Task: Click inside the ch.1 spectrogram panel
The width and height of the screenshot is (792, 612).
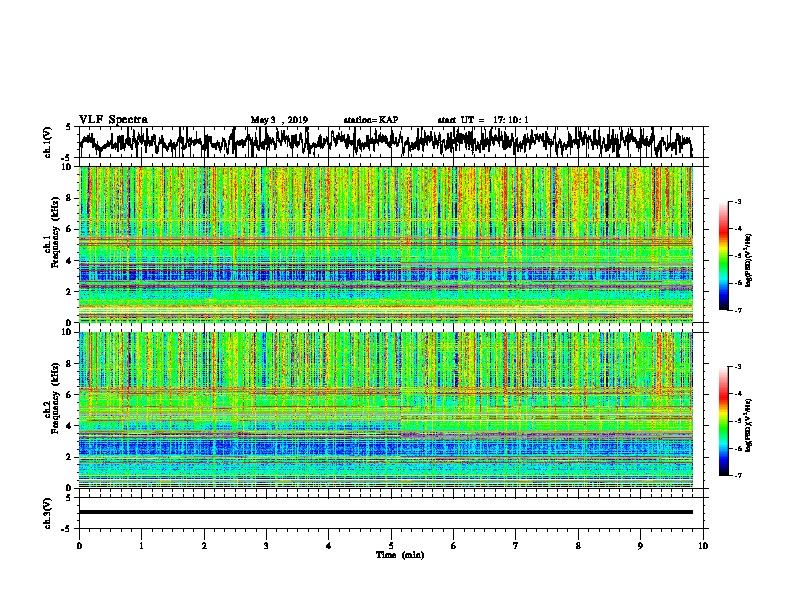Action: point(386,244)
